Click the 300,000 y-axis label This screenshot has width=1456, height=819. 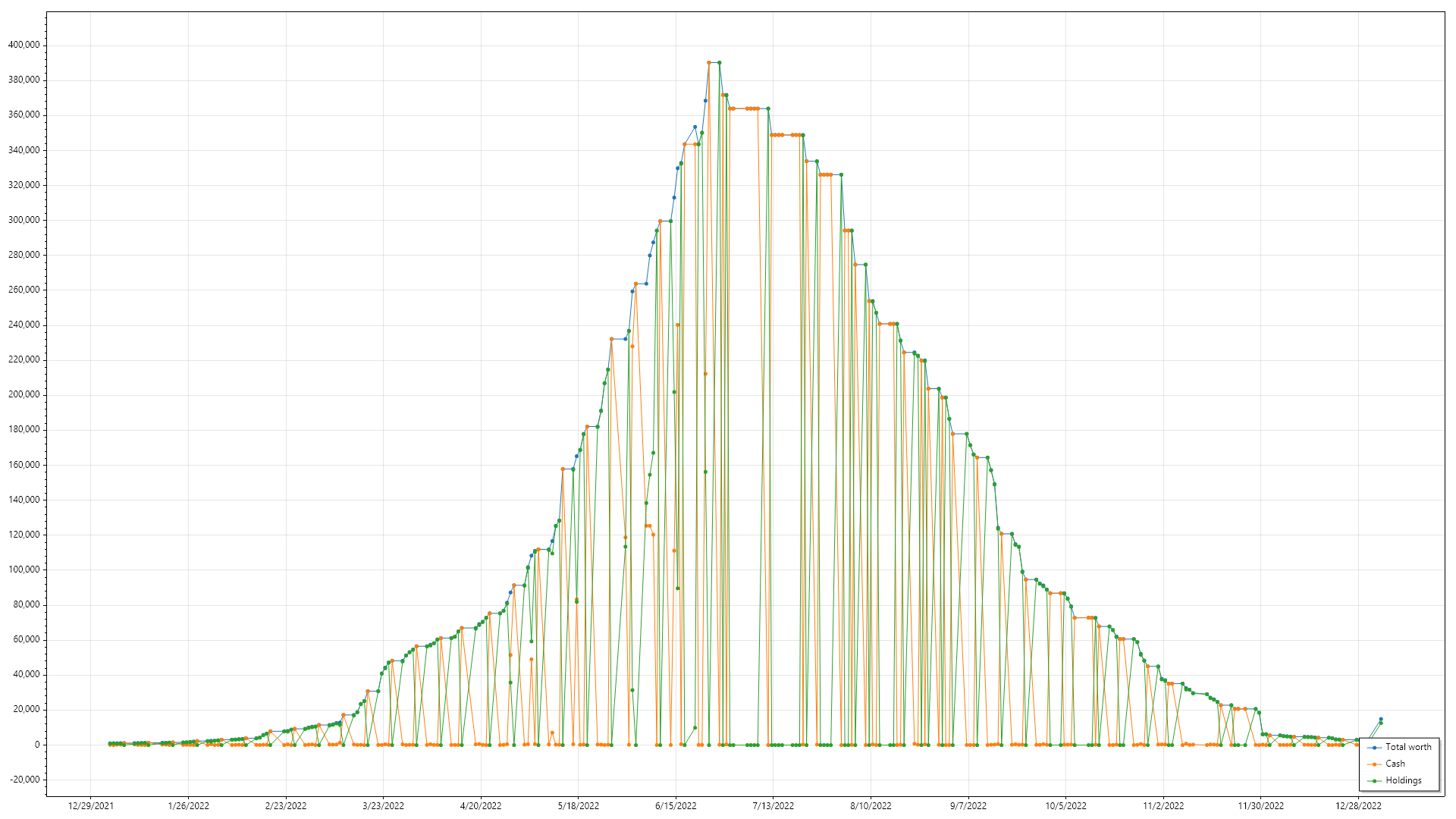24,220
